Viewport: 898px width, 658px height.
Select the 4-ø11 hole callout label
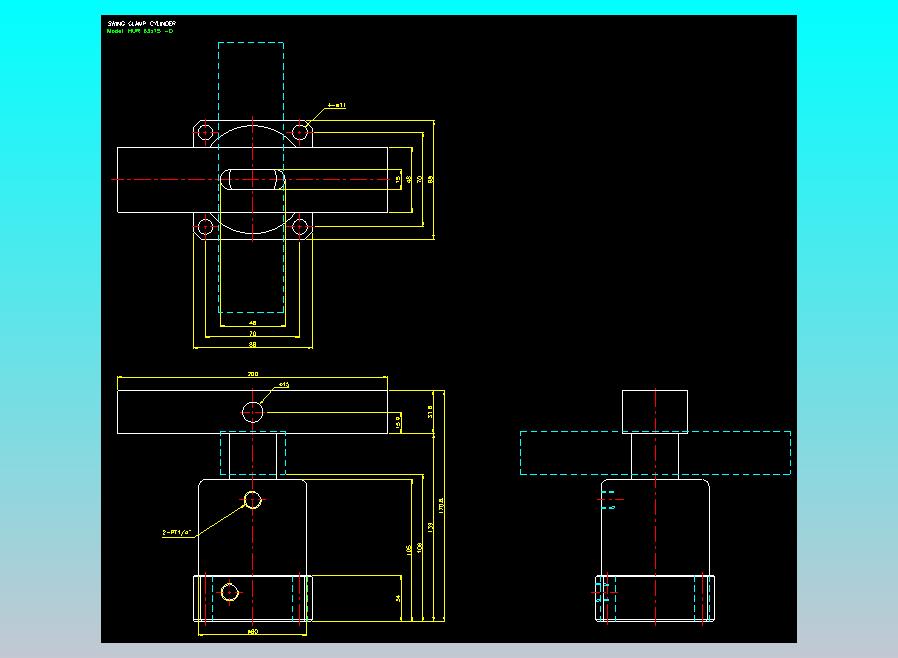click(x=337, y=105)
